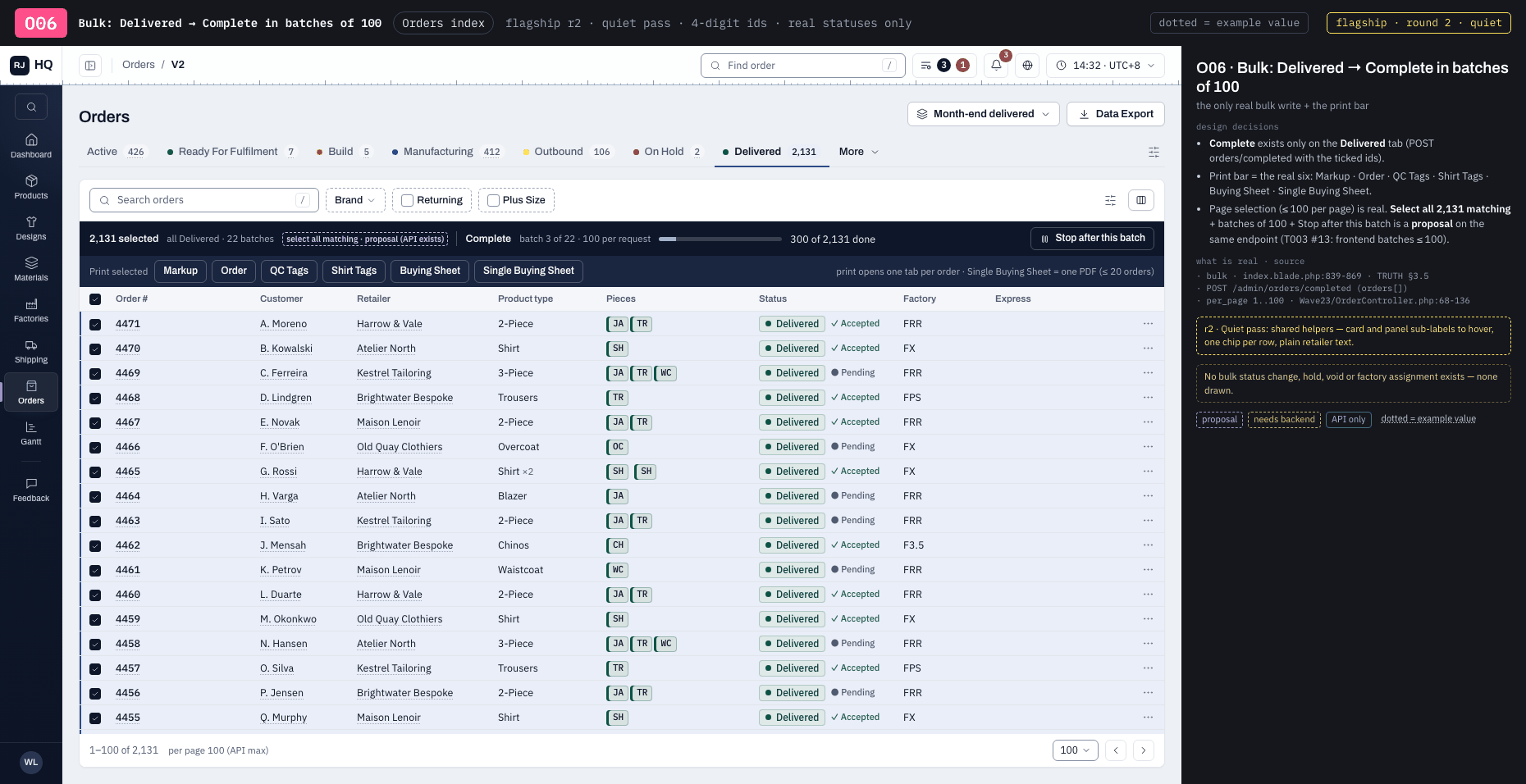Expand the Brand filter dropdown

355,200
